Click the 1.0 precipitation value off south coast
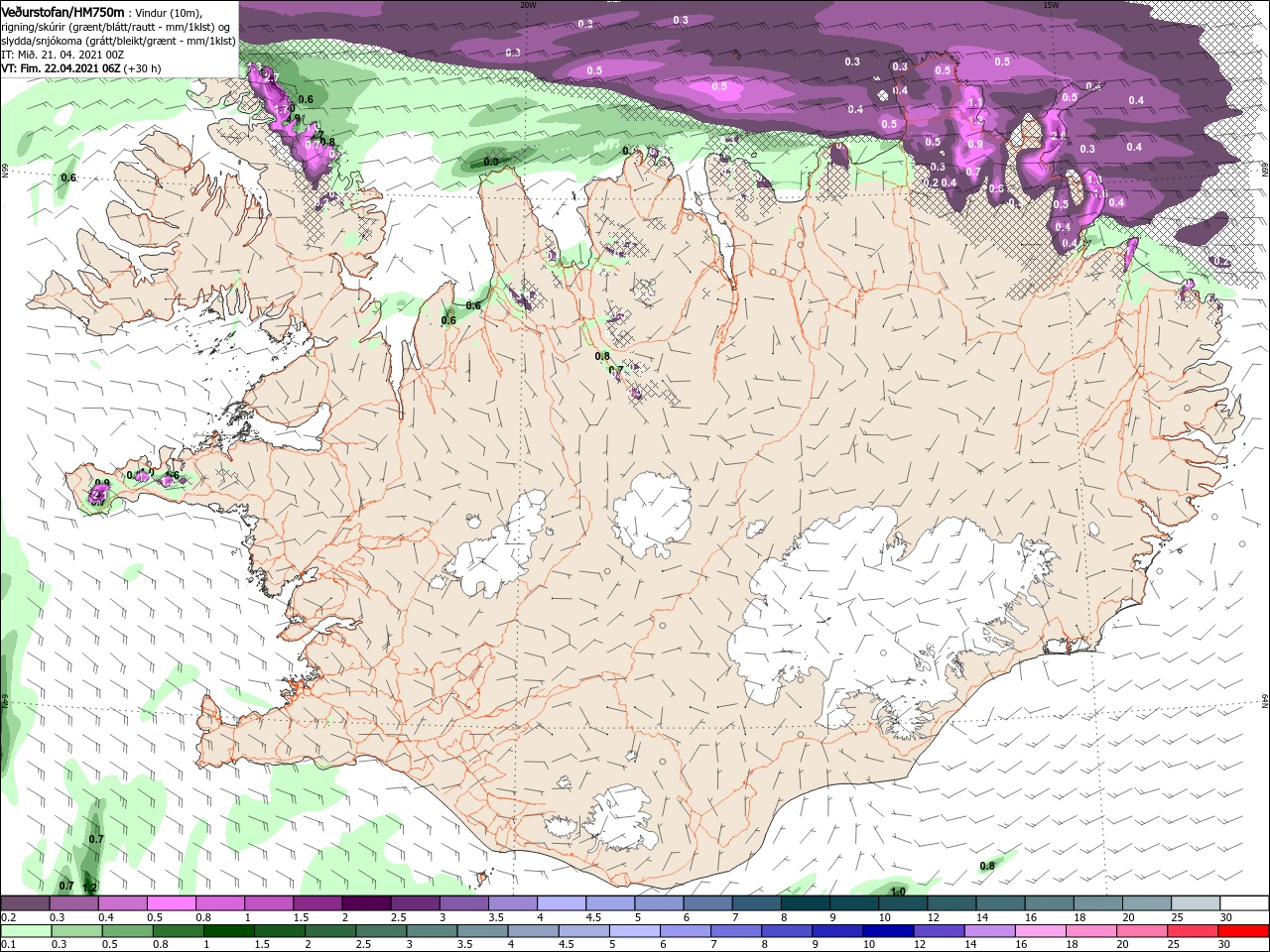1270x952 pixels. (x=898, y=892)
